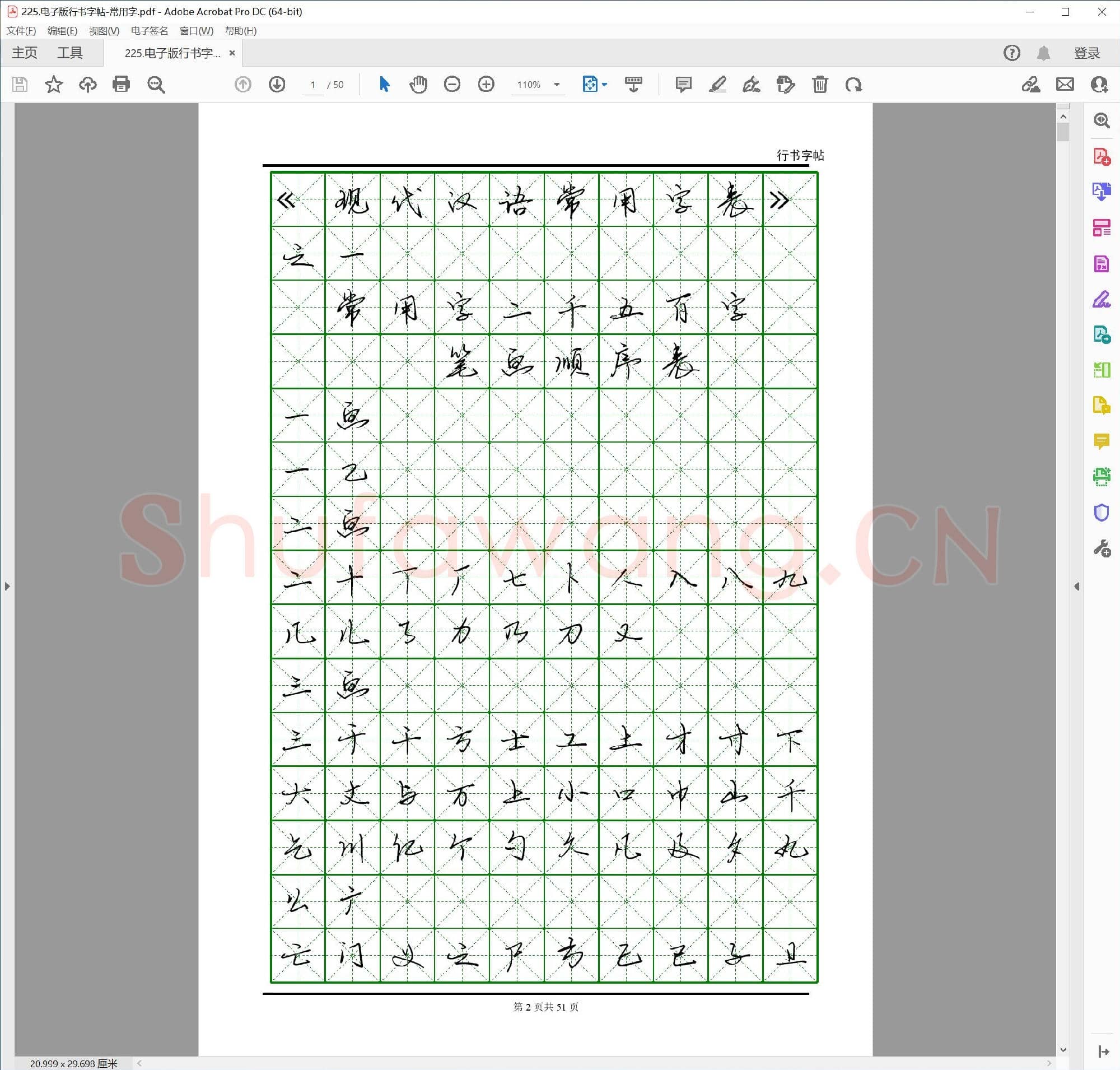Viewport: 1120px width, 1070px height.
Task: Open the Protect tool shield icon
Action: pyautogui.click(x=1101, y=512)
